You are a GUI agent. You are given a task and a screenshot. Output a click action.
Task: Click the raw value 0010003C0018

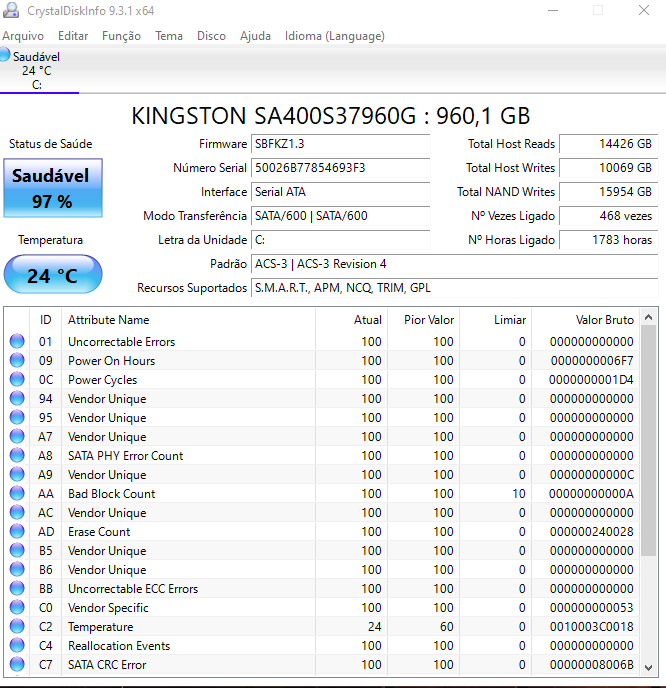(591, 627)
